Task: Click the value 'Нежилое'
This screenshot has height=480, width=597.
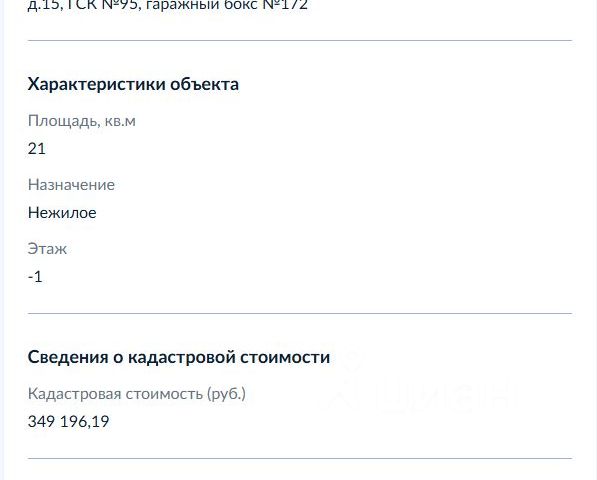Action: point(62,212)
